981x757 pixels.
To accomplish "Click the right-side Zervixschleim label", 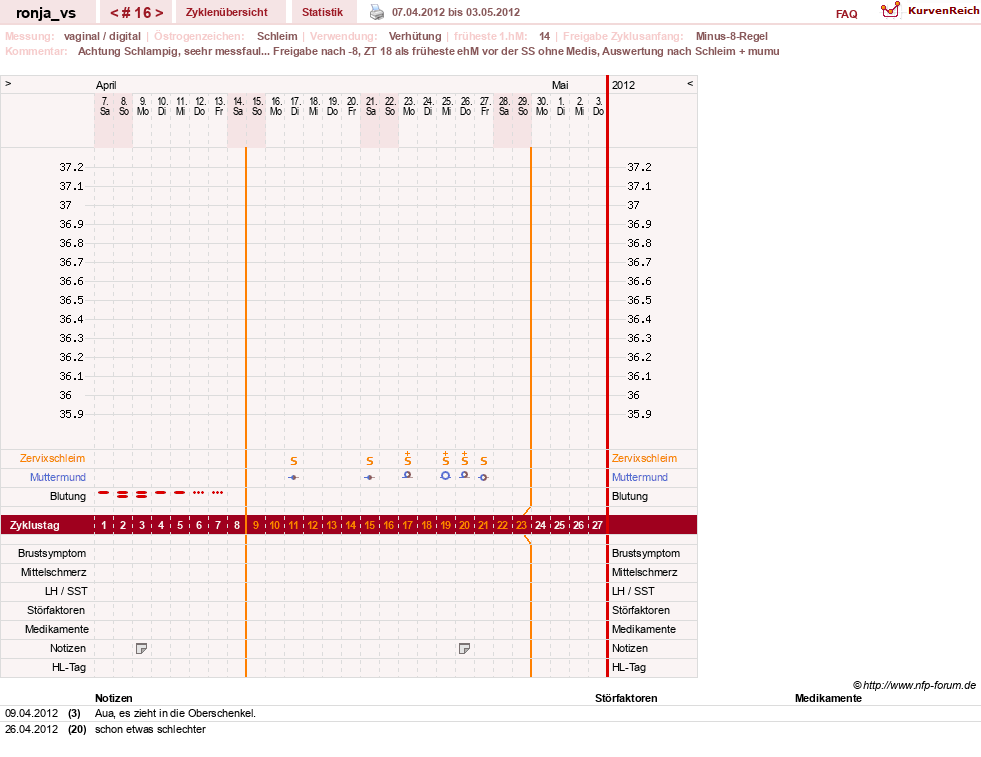I will tap(644, 458).
